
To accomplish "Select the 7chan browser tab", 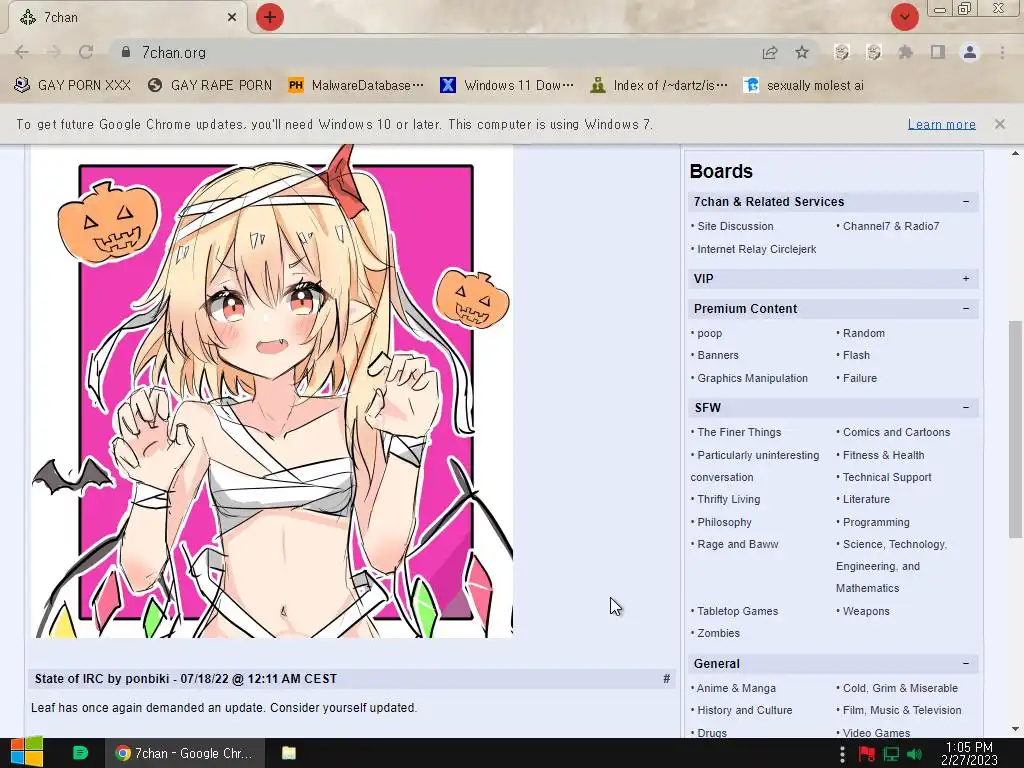I will (127, 18).
